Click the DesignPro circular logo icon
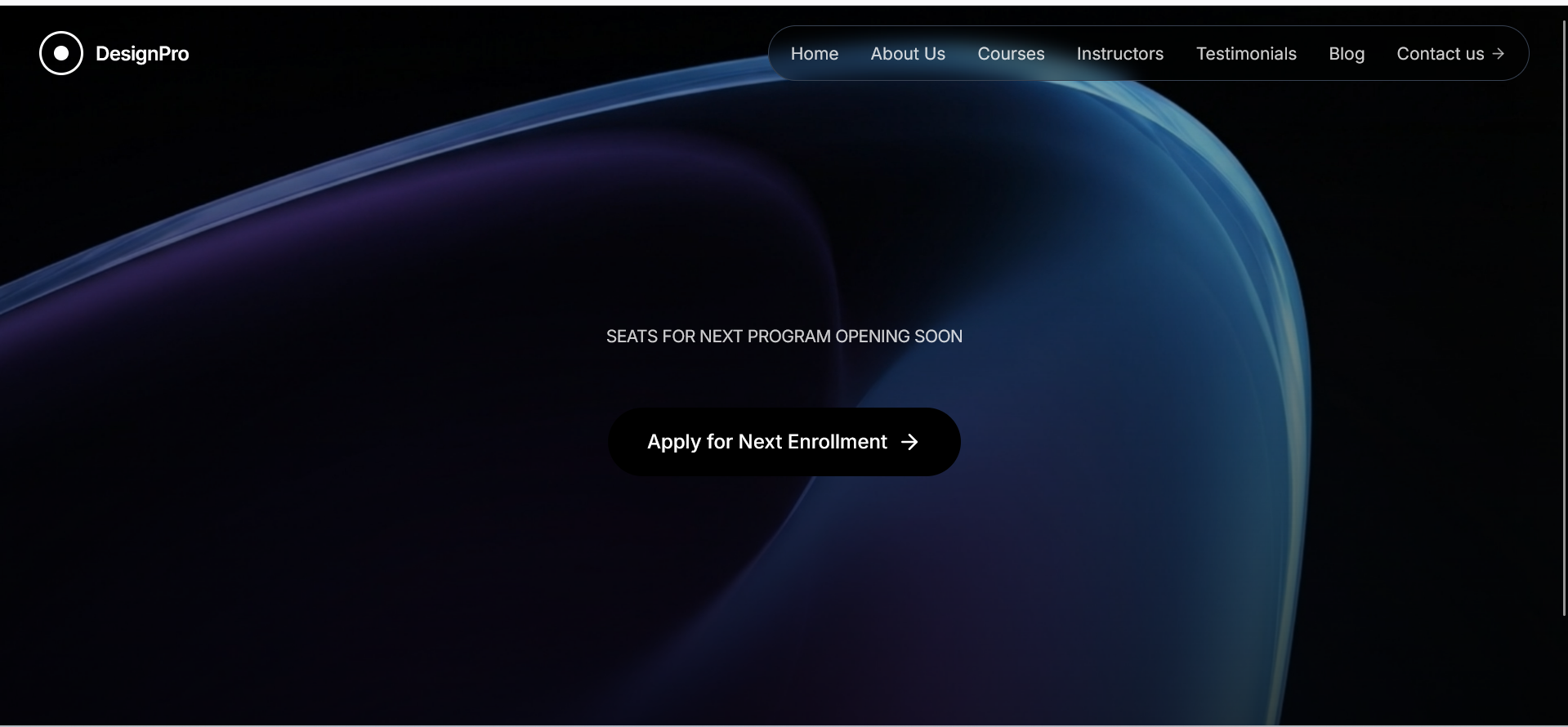The height and width of the screenshot is (727, 1568). 61,53
